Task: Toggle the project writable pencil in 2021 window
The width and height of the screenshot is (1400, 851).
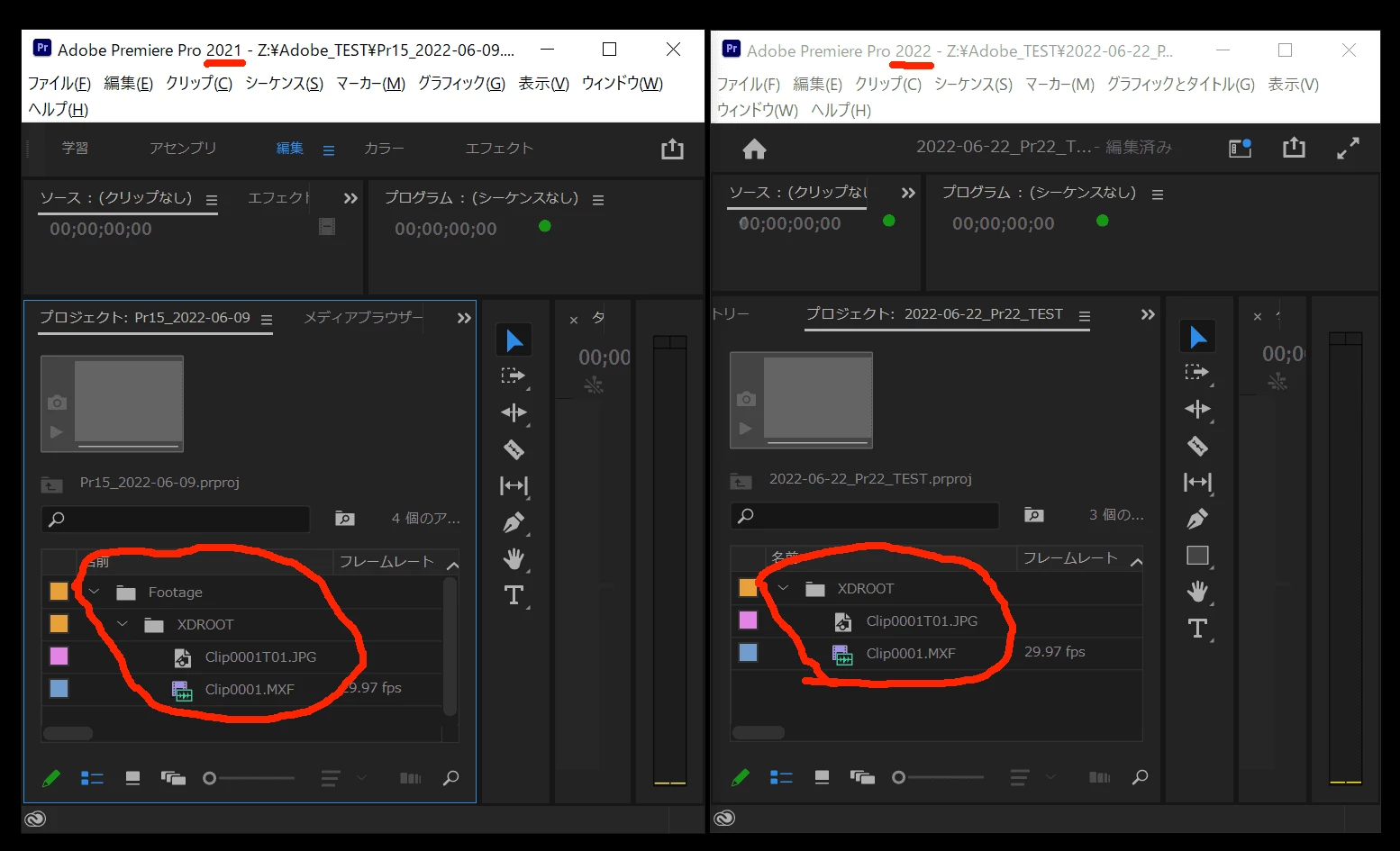Action: (x=51, y=778)
